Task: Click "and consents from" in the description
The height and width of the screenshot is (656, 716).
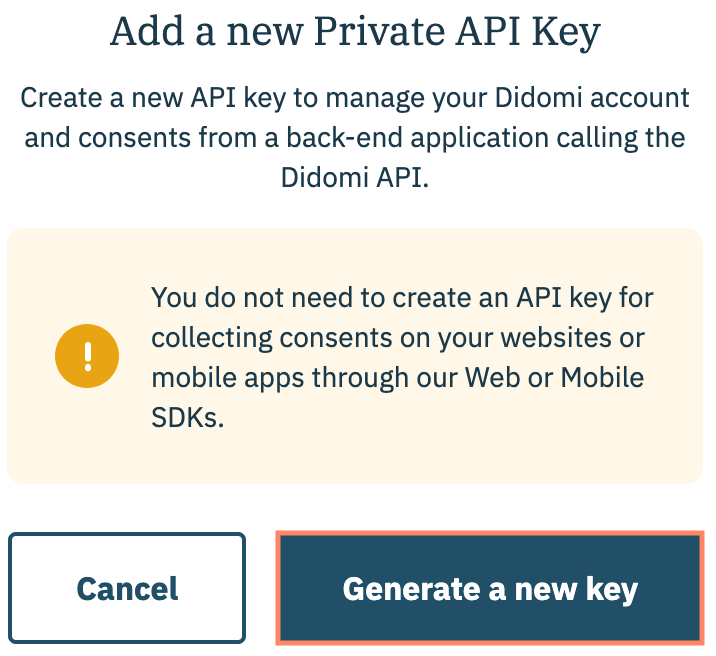Action: point(147,137)
